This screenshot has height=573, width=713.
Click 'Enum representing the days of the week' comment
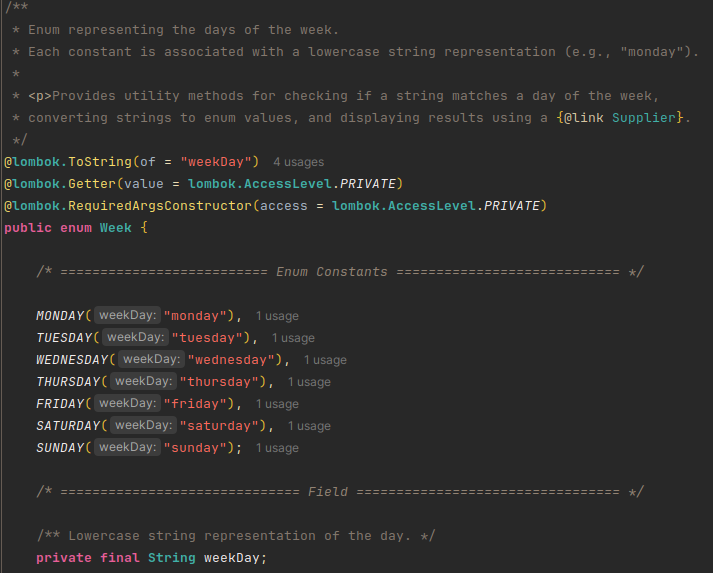click(183, 30)
